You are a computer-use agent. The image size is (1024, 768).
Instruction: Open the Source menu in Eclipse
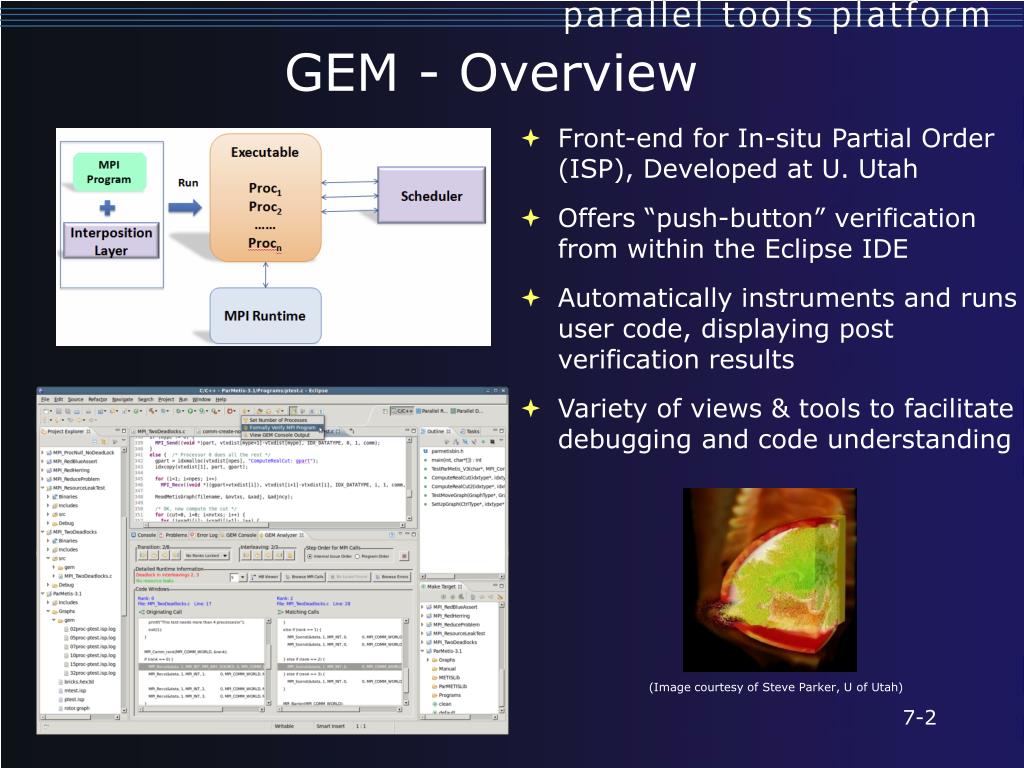pyautogui.click(x=76, y=399)
